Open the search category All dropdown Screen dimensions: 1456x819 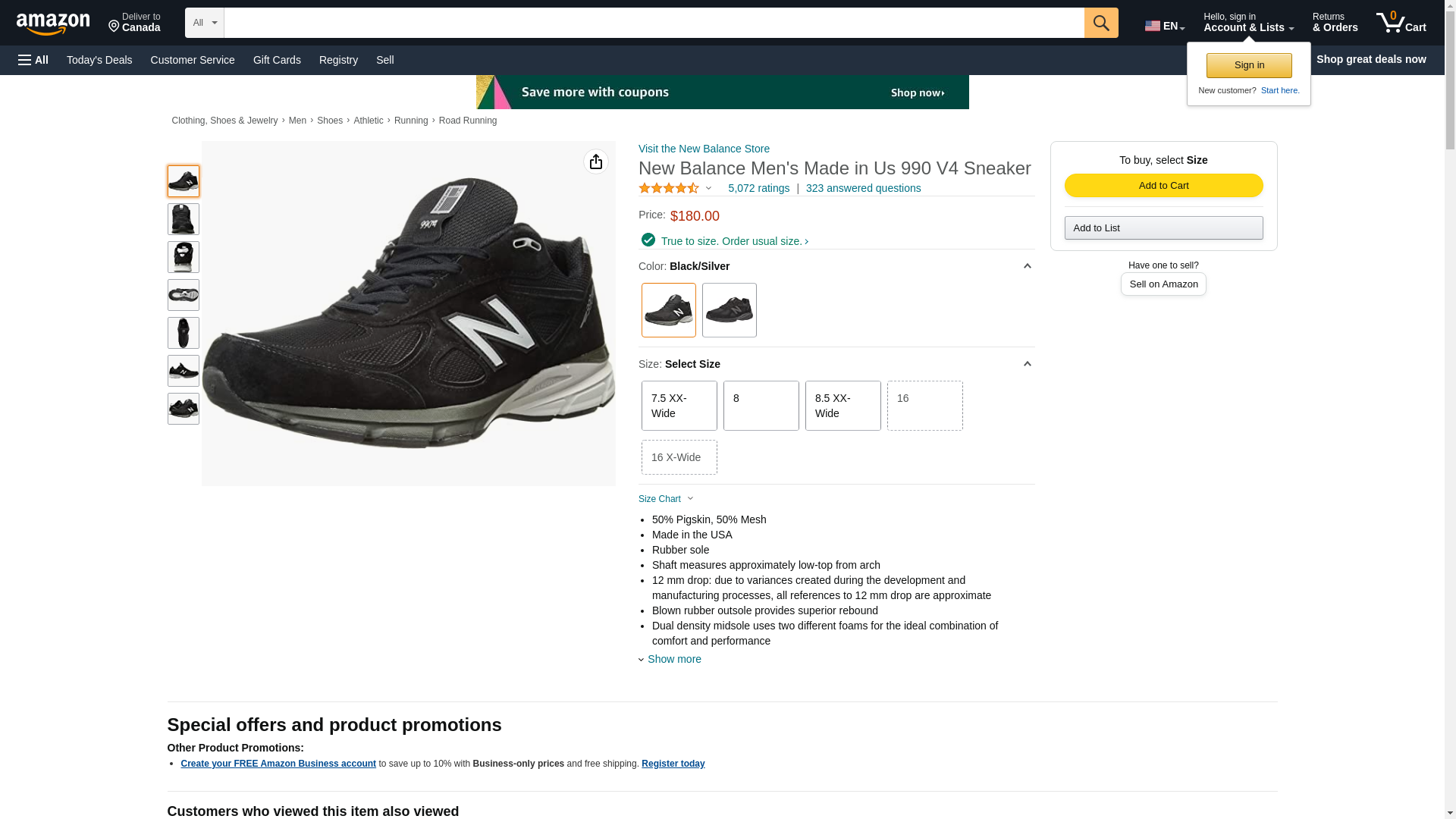pos(204,23)
